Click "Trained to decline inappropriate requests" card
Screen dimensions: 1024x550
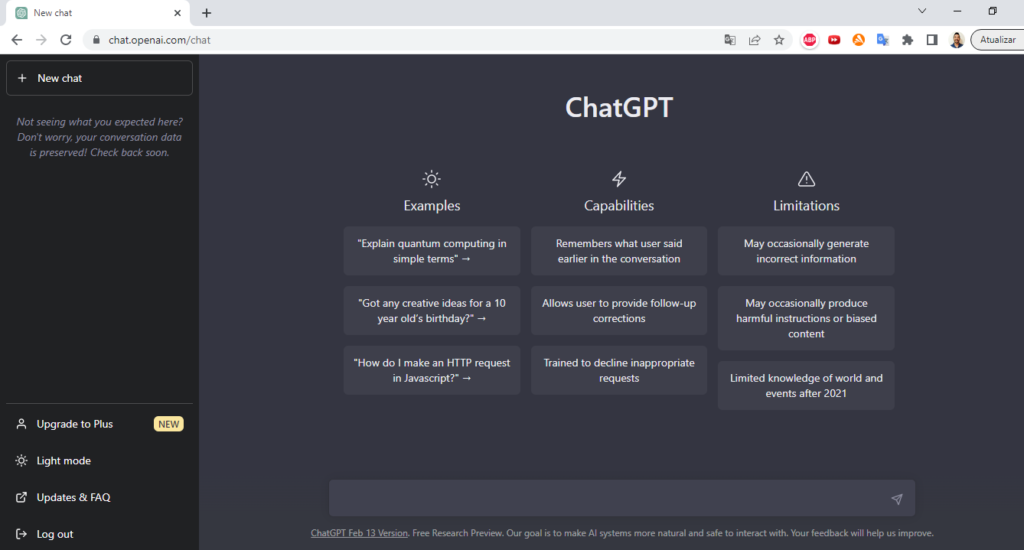(619, 370)
